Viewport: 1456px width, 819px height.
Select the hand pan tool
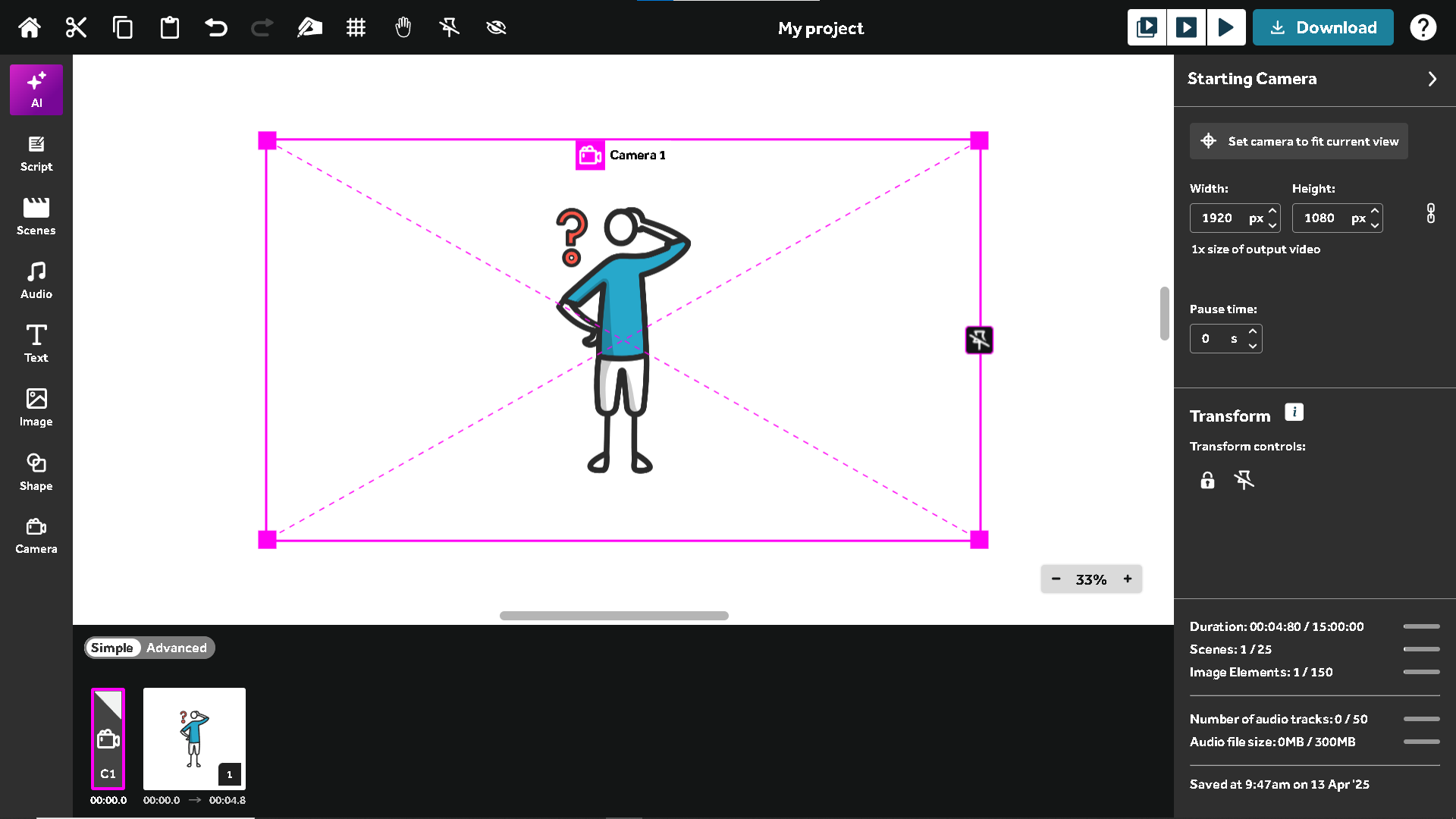coord(403,28)
